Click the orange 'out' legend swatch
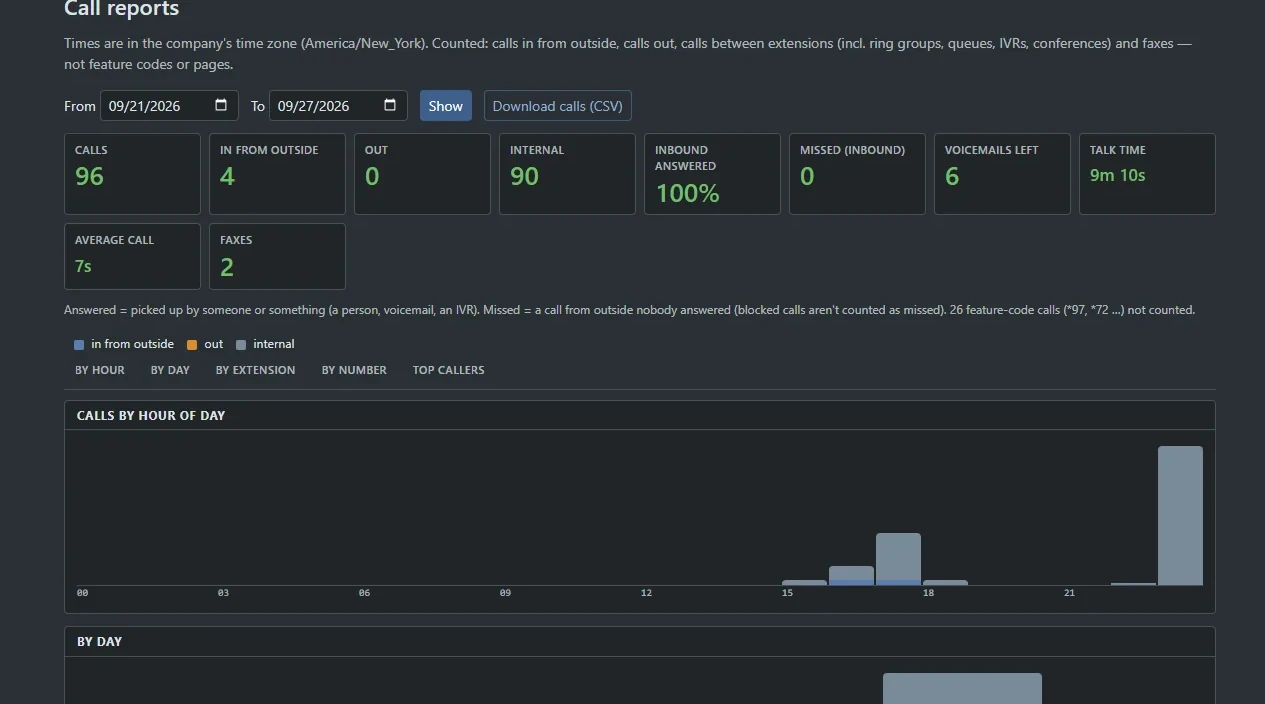The width and height of the screenshot is (1265, 704). [x=192, y=344]
